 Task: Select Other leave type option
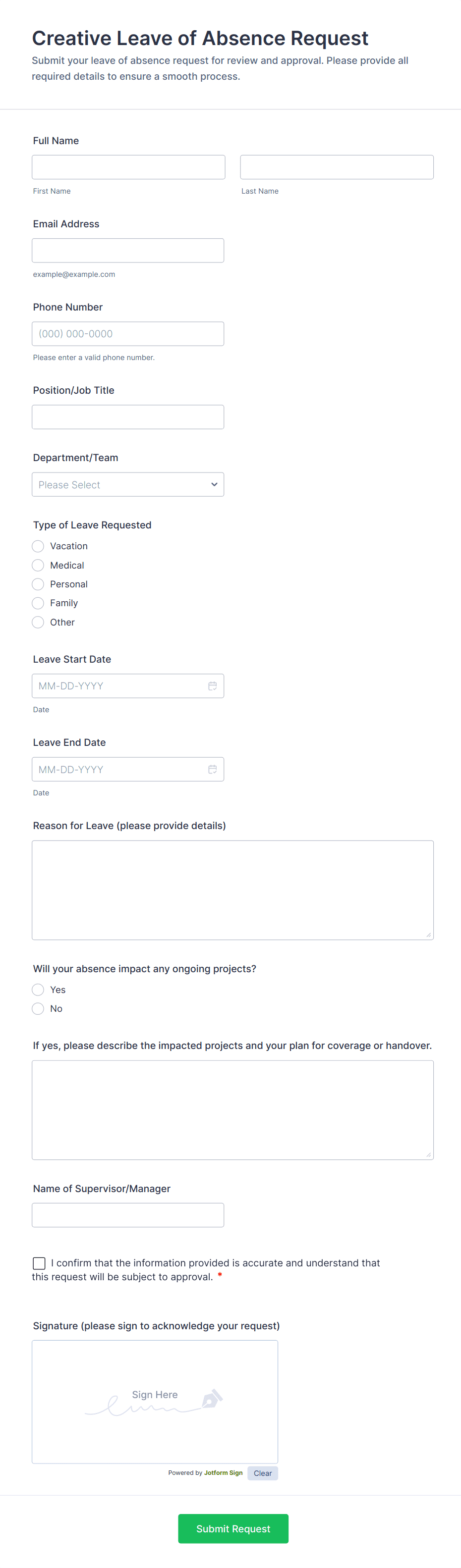click(x=38, y=622)
